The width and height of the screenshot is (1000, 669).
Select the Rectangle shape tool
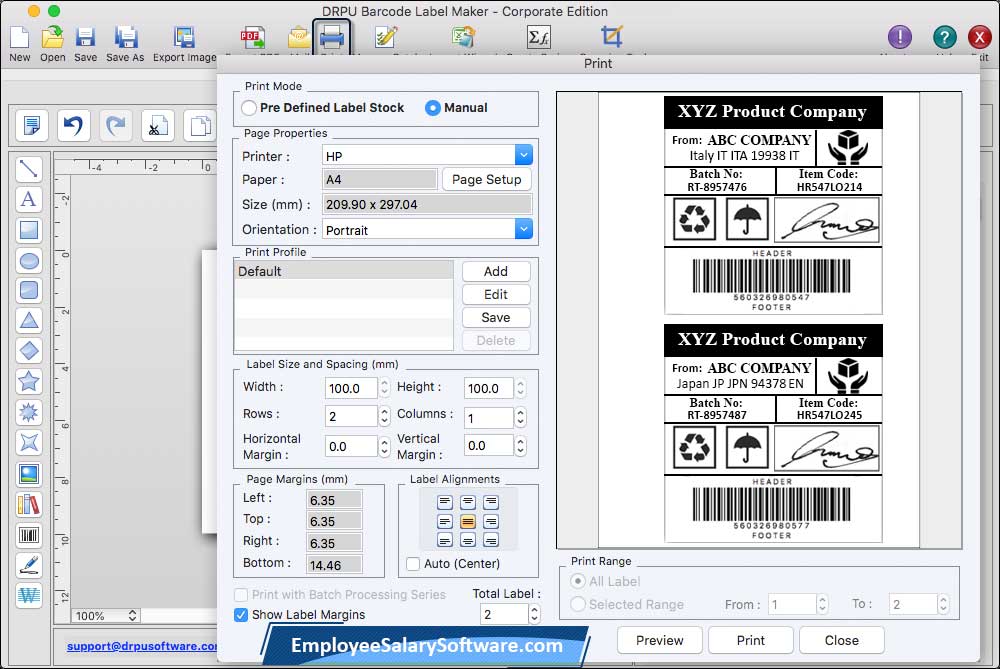(29, 230)
